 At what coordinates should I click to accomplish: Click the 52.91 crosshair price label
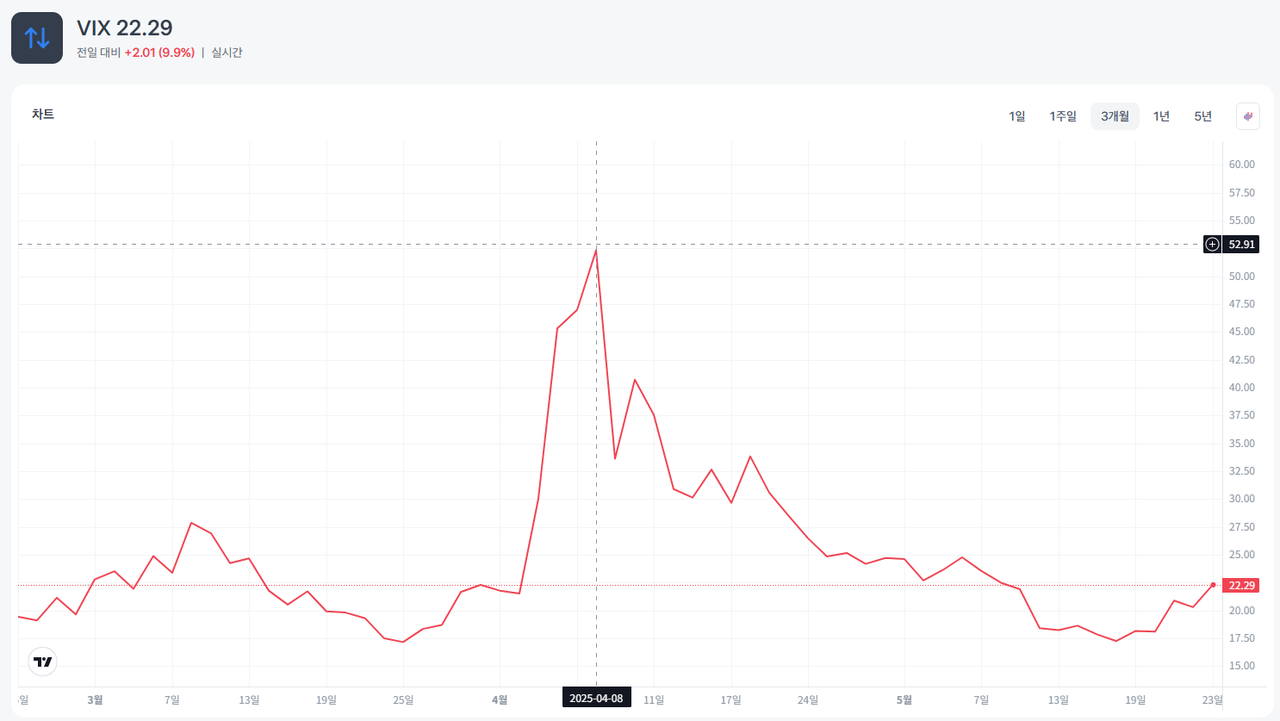[1242, 244]
